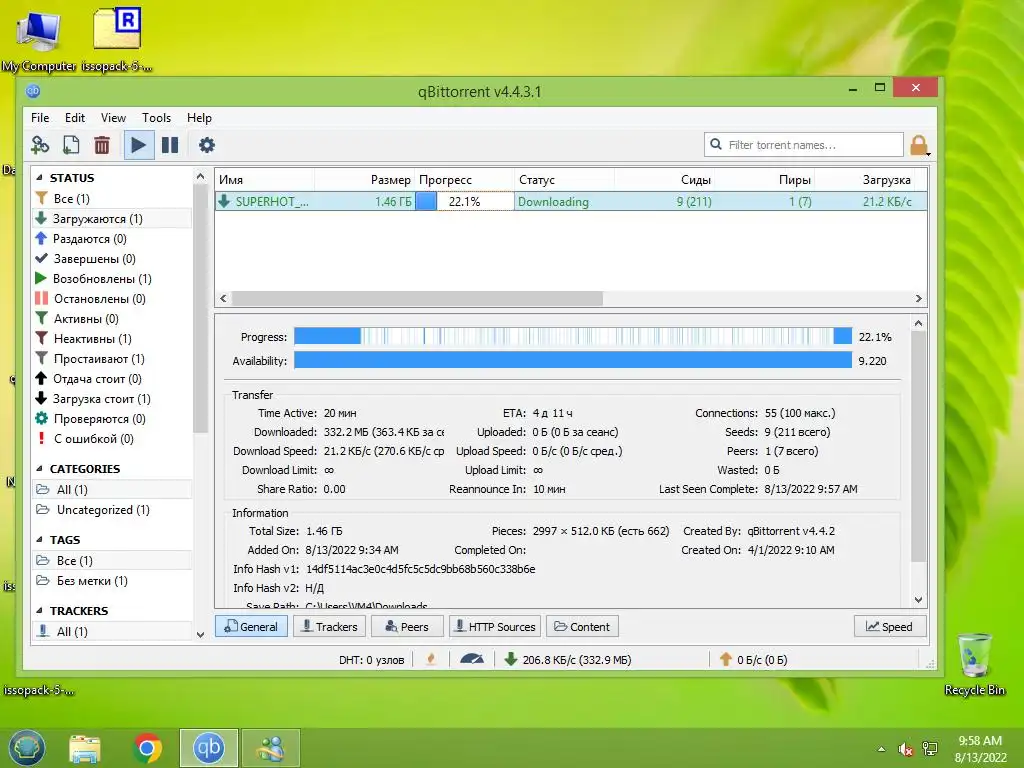
Task: Select the Загрузка стоит (1) status filter
Action: click(112, 399)
